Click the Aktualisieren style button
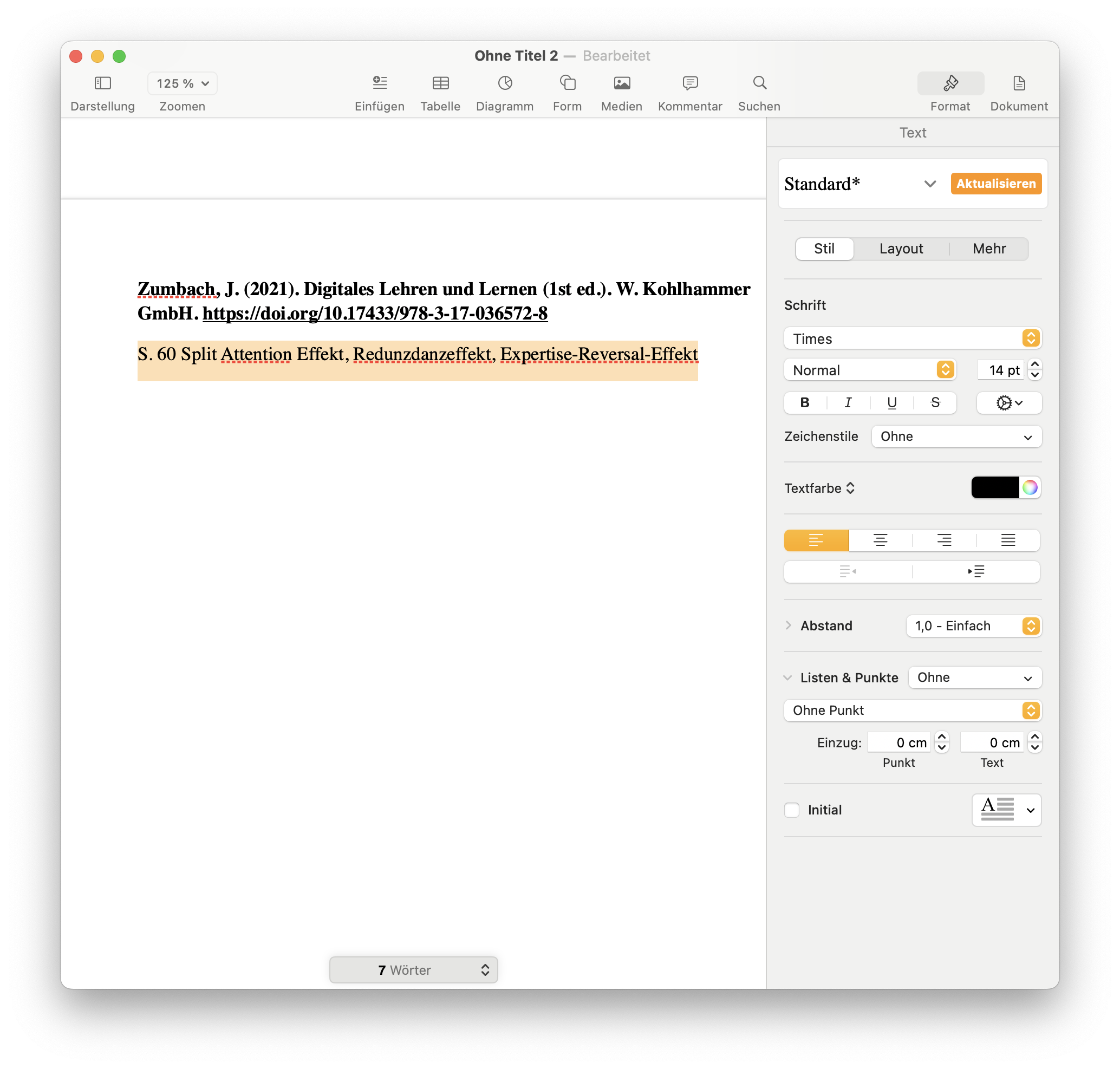 [995, 184]
